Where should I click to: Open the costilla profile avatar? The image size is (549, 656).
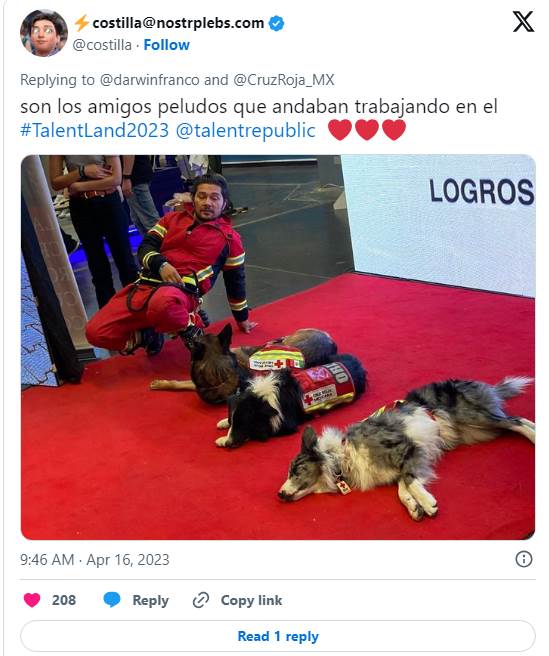click(44, 33)
